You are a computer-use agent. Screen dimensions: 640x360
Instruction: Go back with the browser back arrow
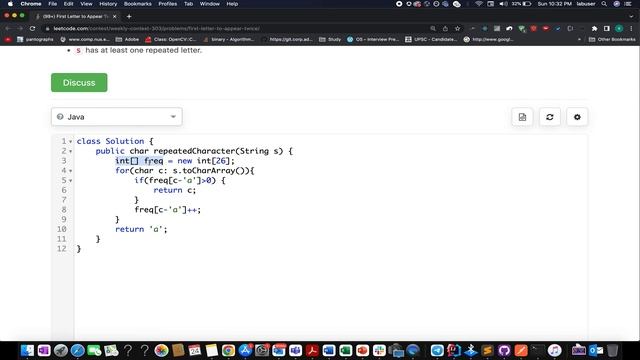(x=8, y=29)
